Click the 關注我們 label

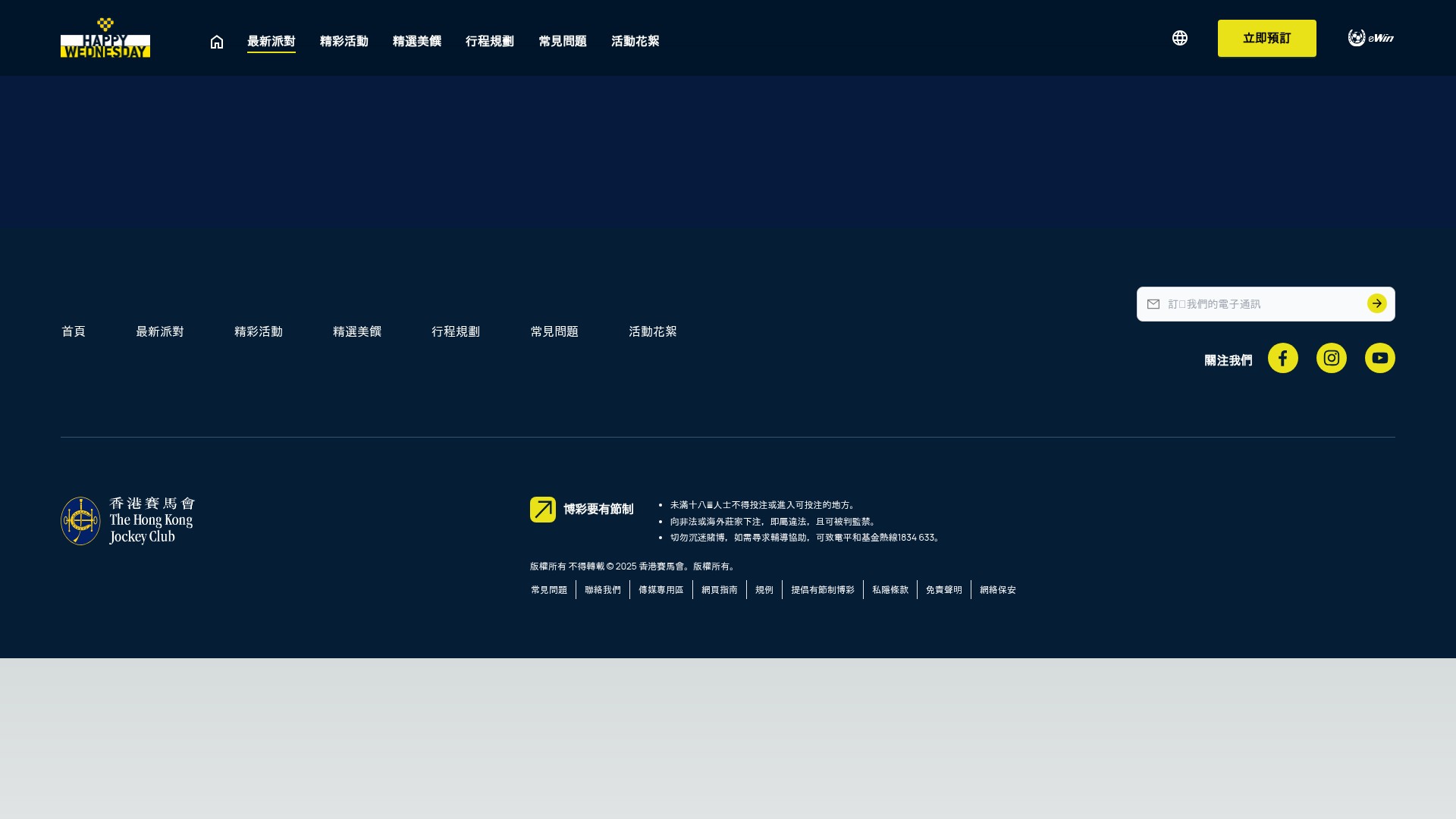(1228, 360)
